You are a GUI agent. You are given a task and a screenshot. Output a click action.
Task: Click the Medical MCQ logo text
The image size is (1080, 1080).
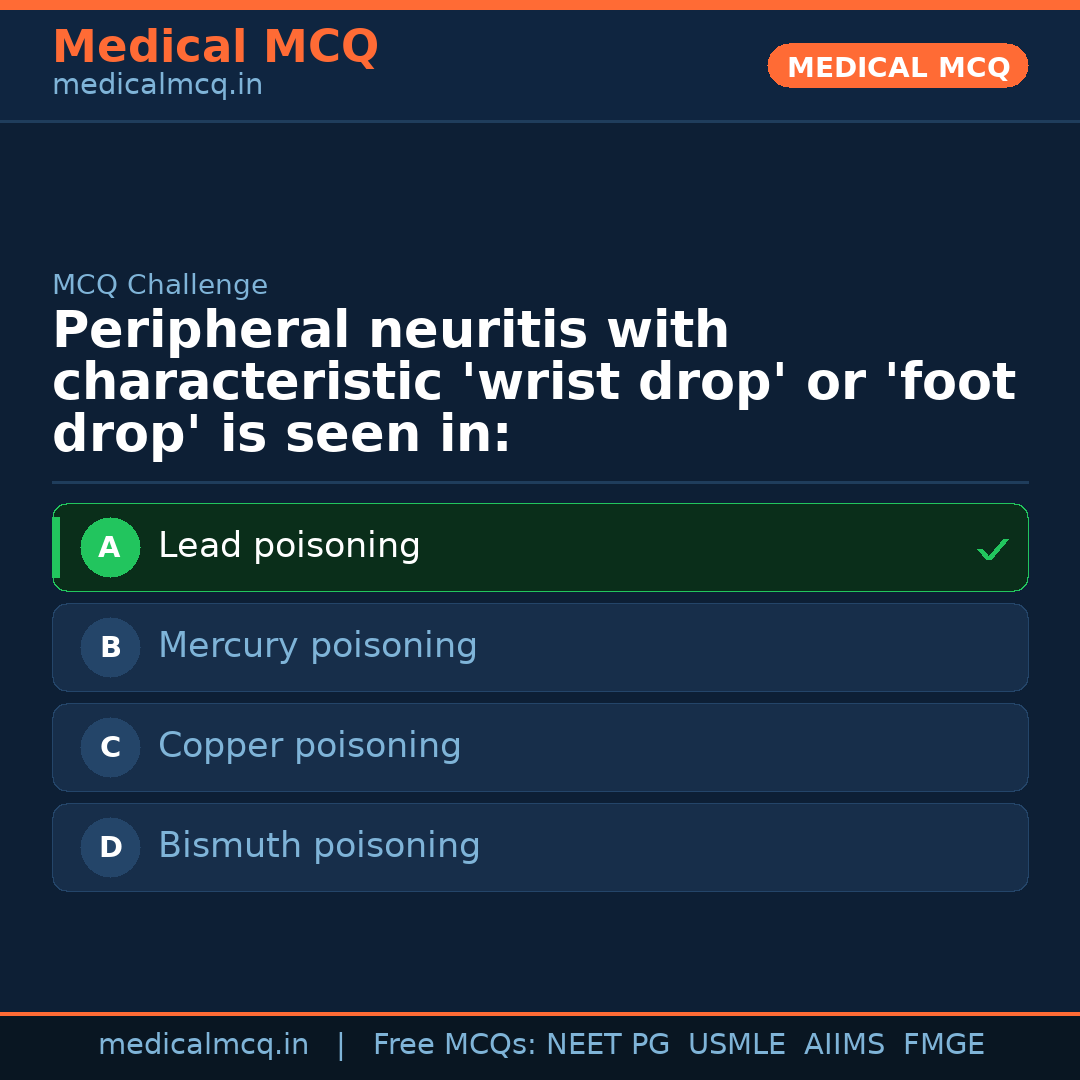pyautogui.click(x=215, y=46)
